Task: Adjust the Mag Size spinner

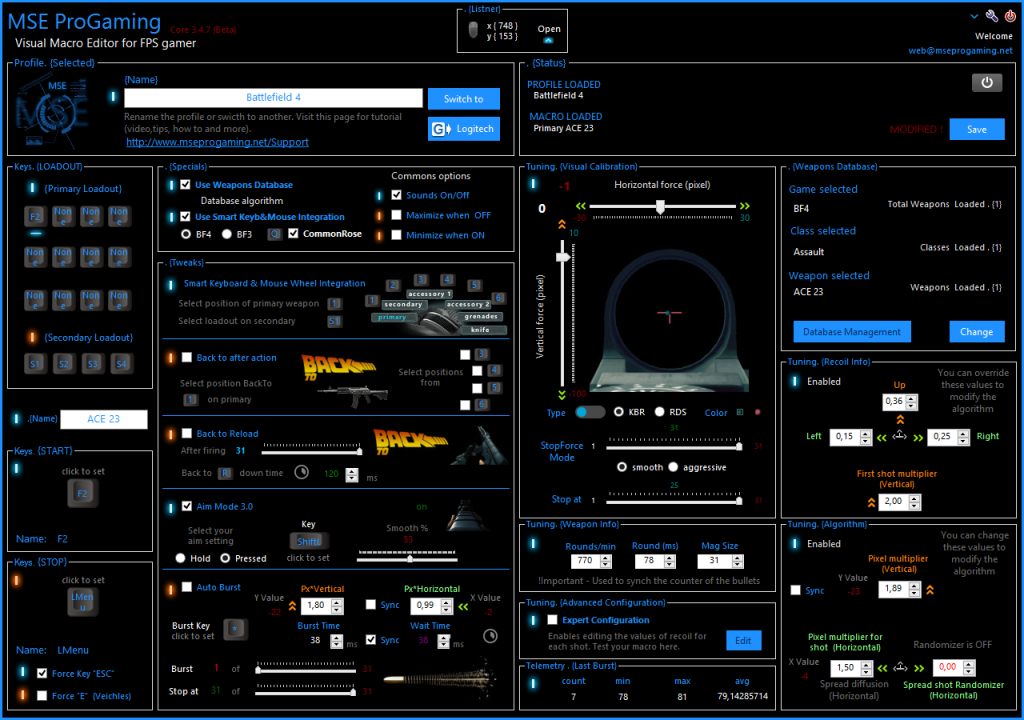Action: coord(737,561)
